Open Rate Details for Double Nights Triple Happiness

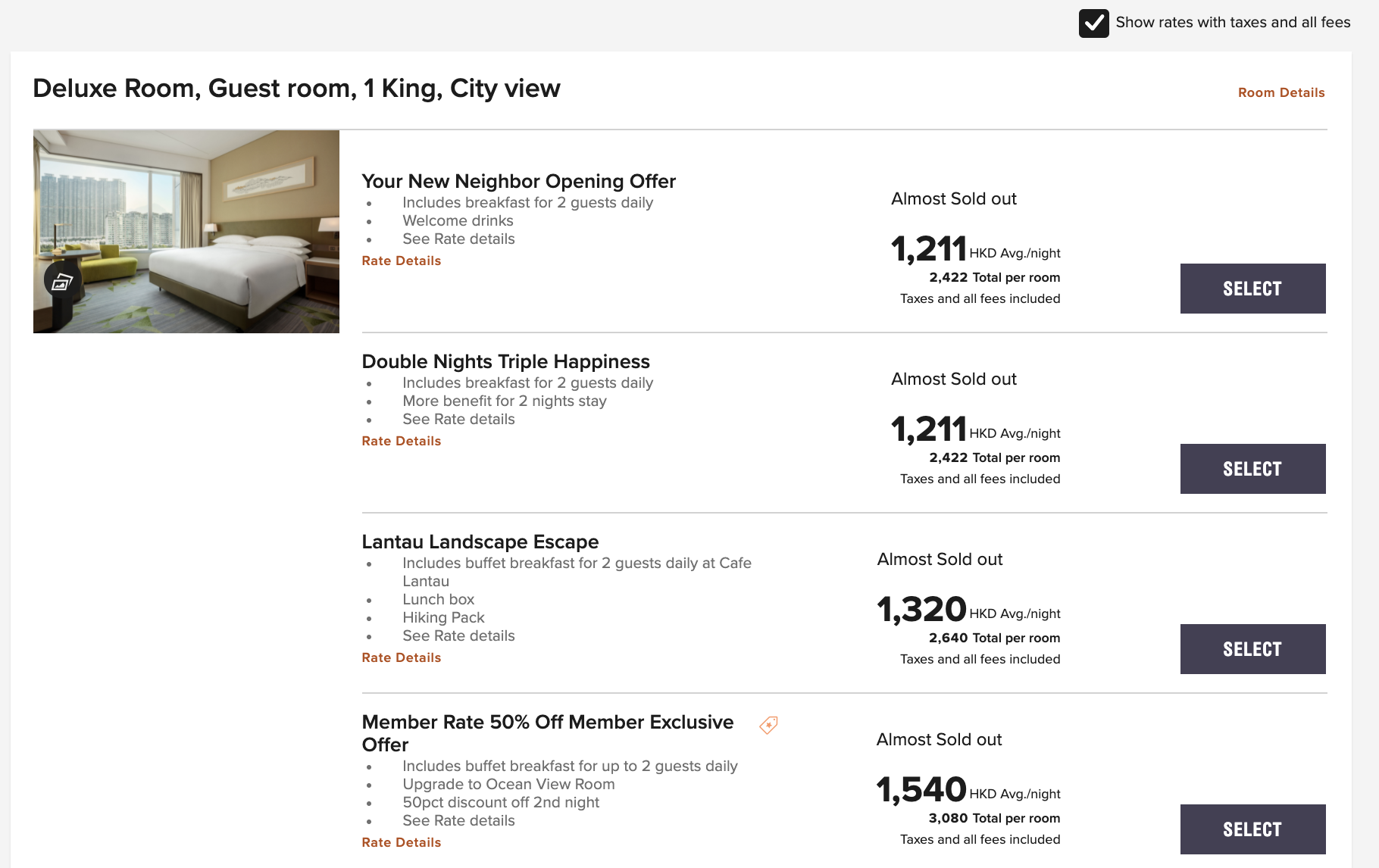click(401, 441)
